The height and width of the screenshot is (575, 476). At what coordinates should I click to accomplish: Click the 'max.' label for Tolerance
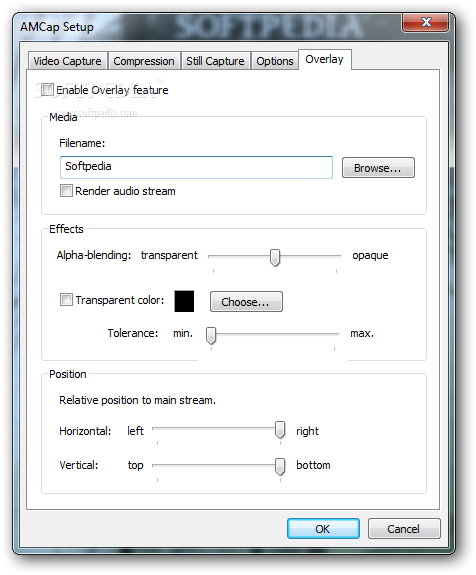362,333
